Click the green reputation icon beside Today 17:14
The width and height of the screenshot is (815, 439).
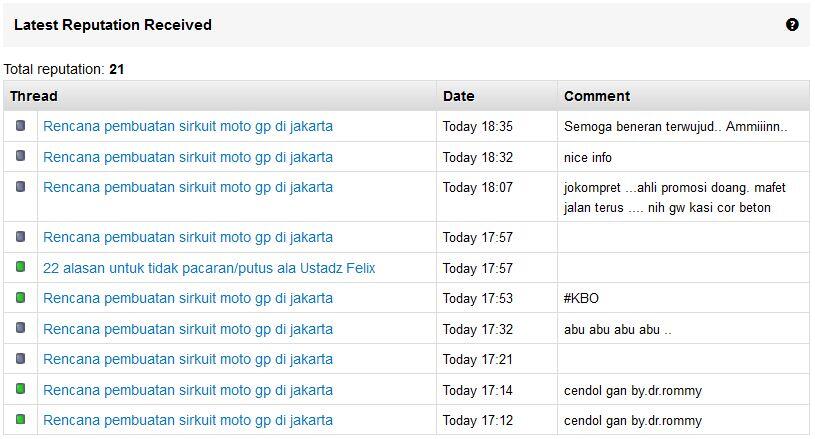click(20, 388)
